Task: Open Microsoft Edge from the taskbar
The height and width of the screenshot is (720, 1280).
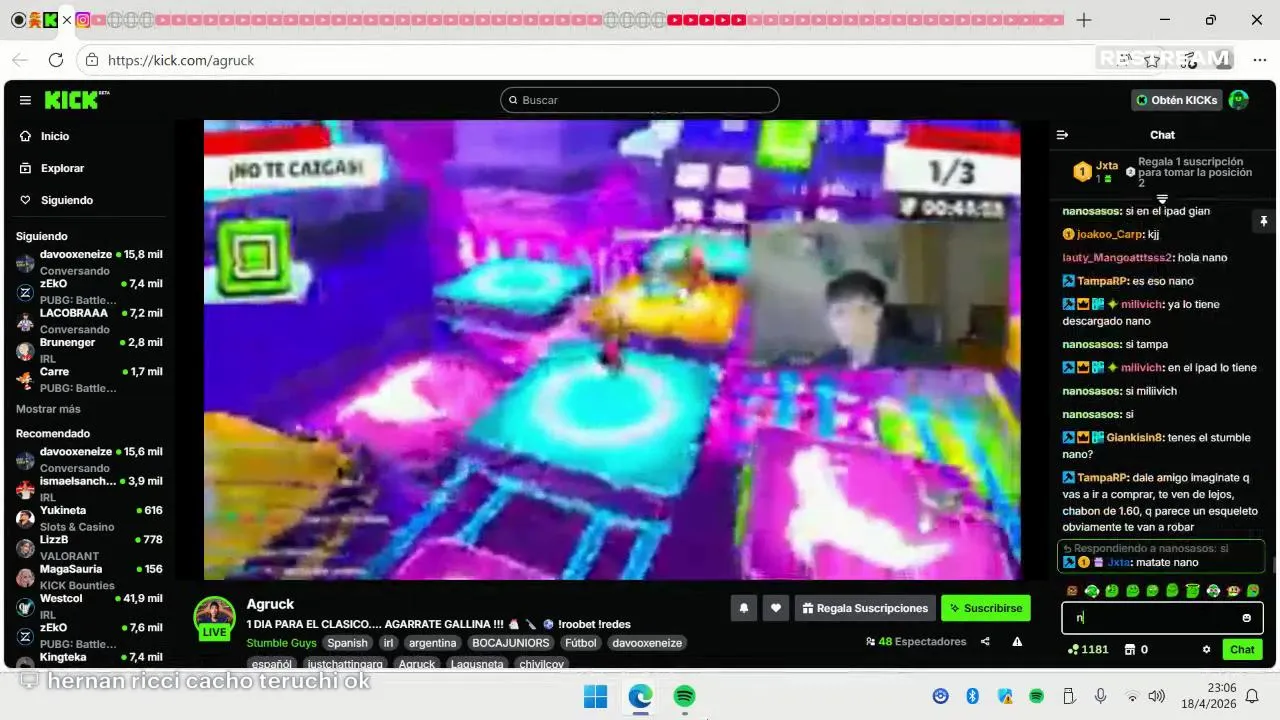Action: pos(640,696)
